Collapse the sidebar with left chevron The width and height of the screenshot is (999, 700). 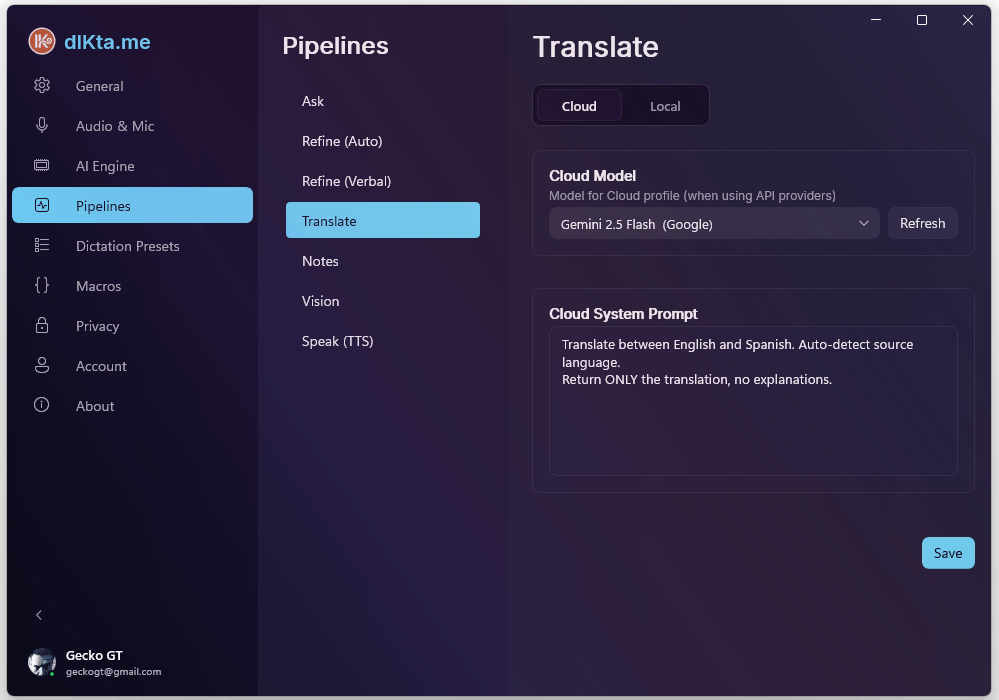click(39, 615)
